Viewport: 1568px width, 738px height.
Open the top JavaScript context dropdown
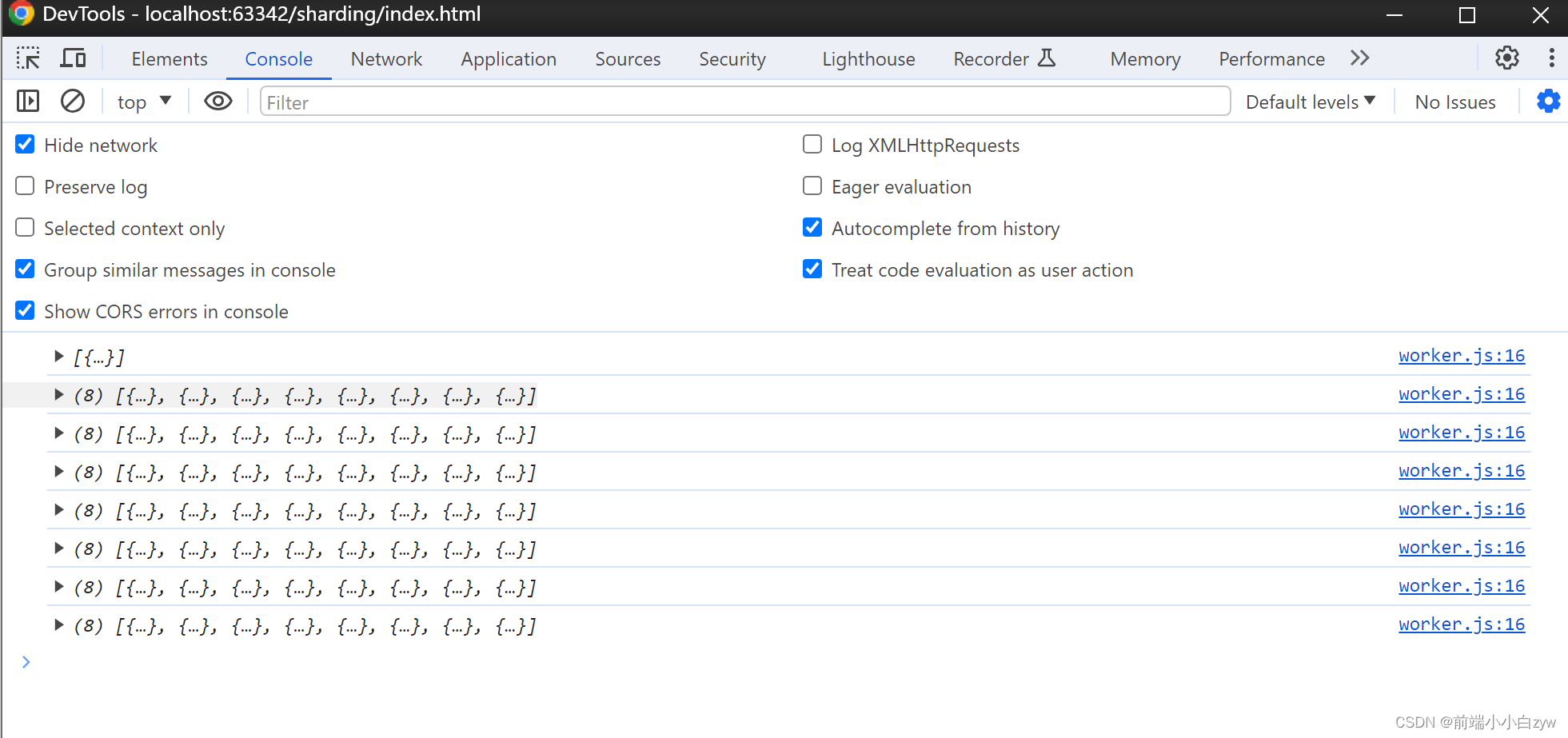point(144,102)
